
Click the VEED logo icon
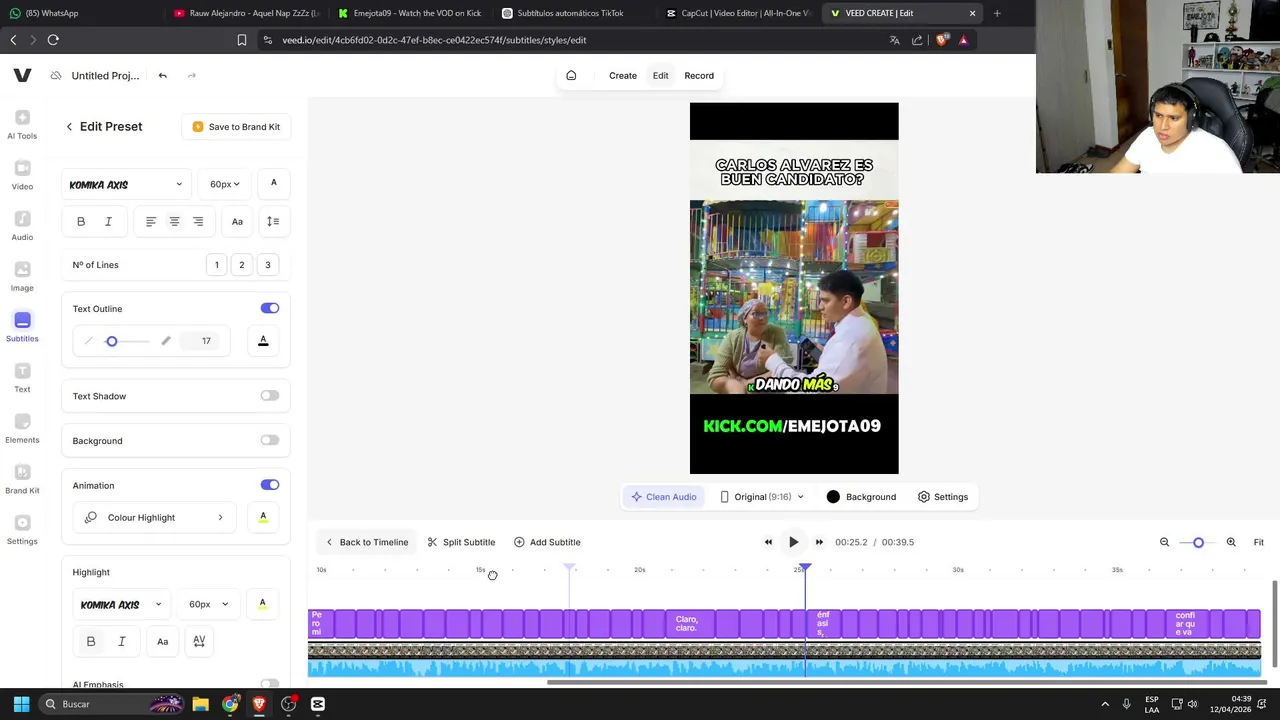[x=22, y=75]
